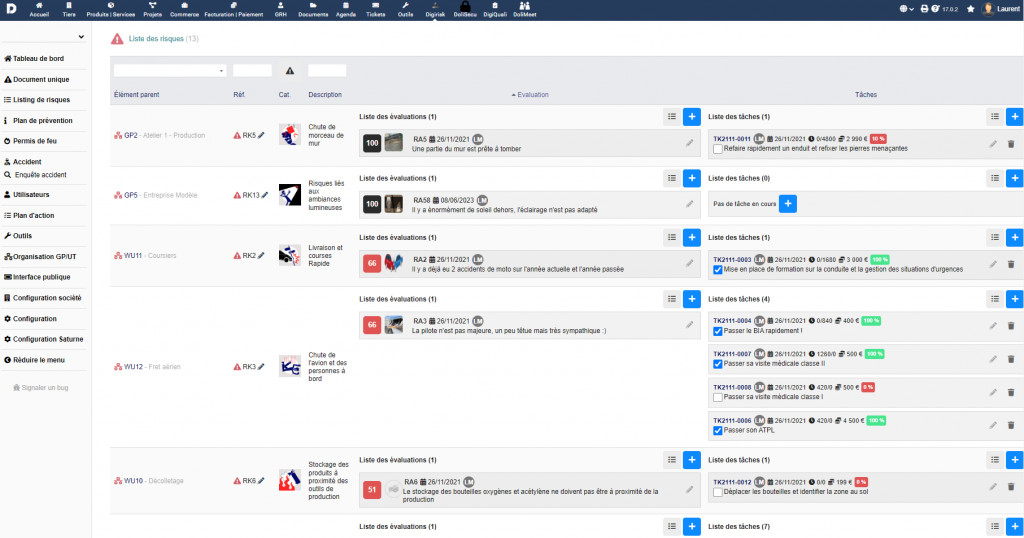Viewport: 1024px width, 538px height.
Task: Open task link TK2111-0003
Action: click(x=730, y=259)
